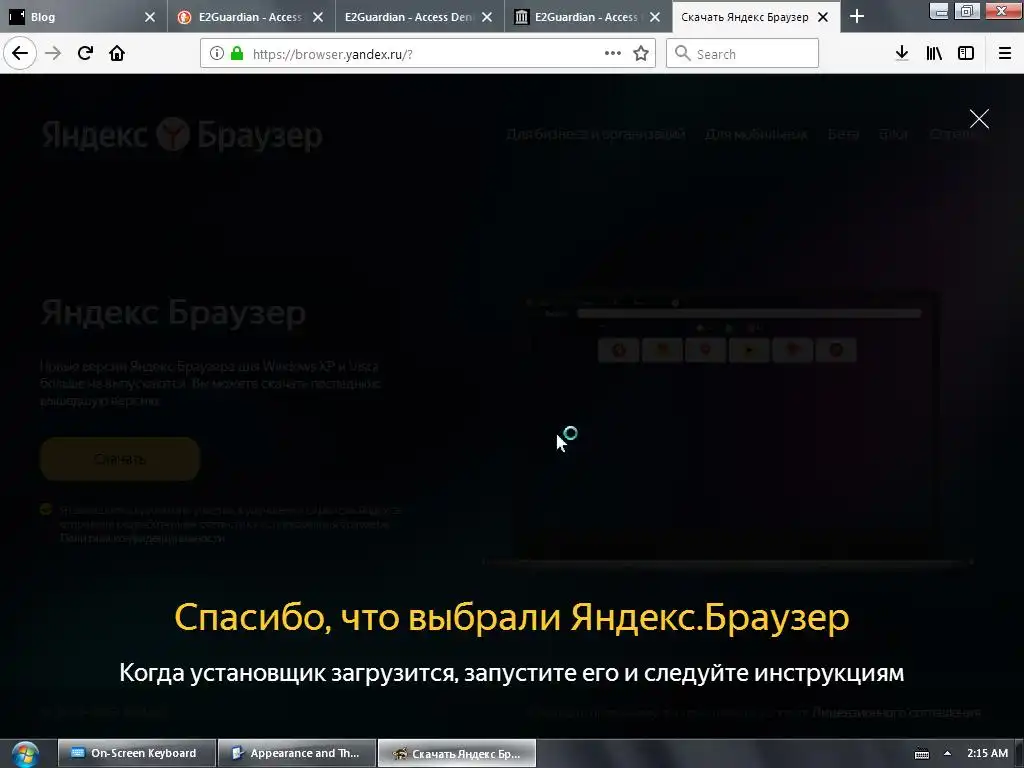Click the installer instruction text line
The image size is (1024, 768).
click(512, 673)
